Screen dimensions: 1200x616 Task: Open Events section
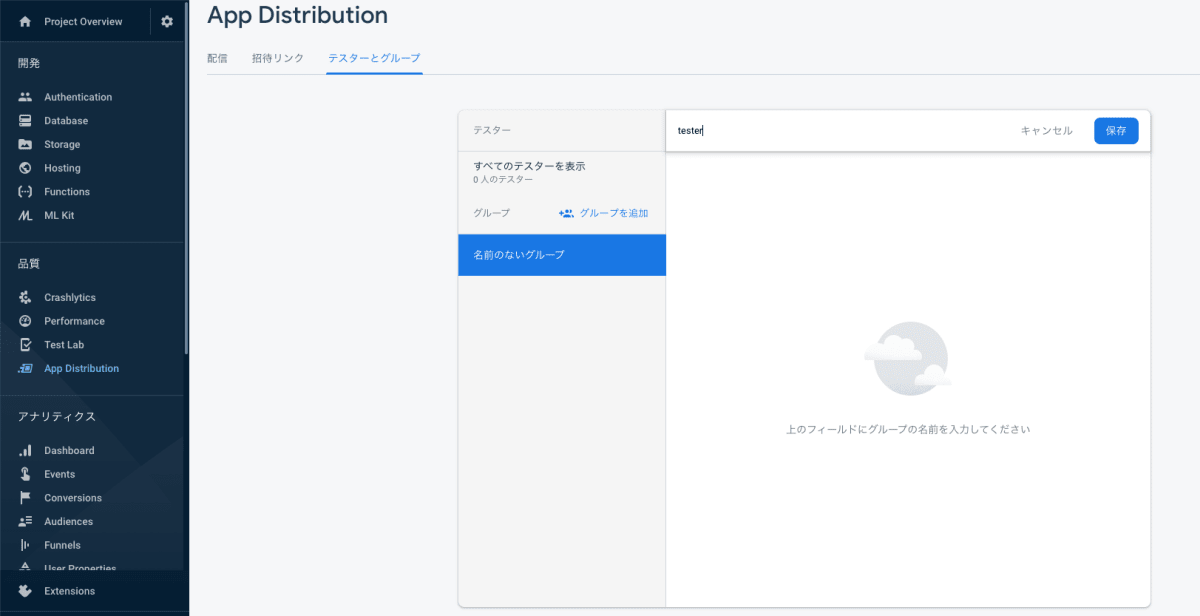[x=59, y=474]
